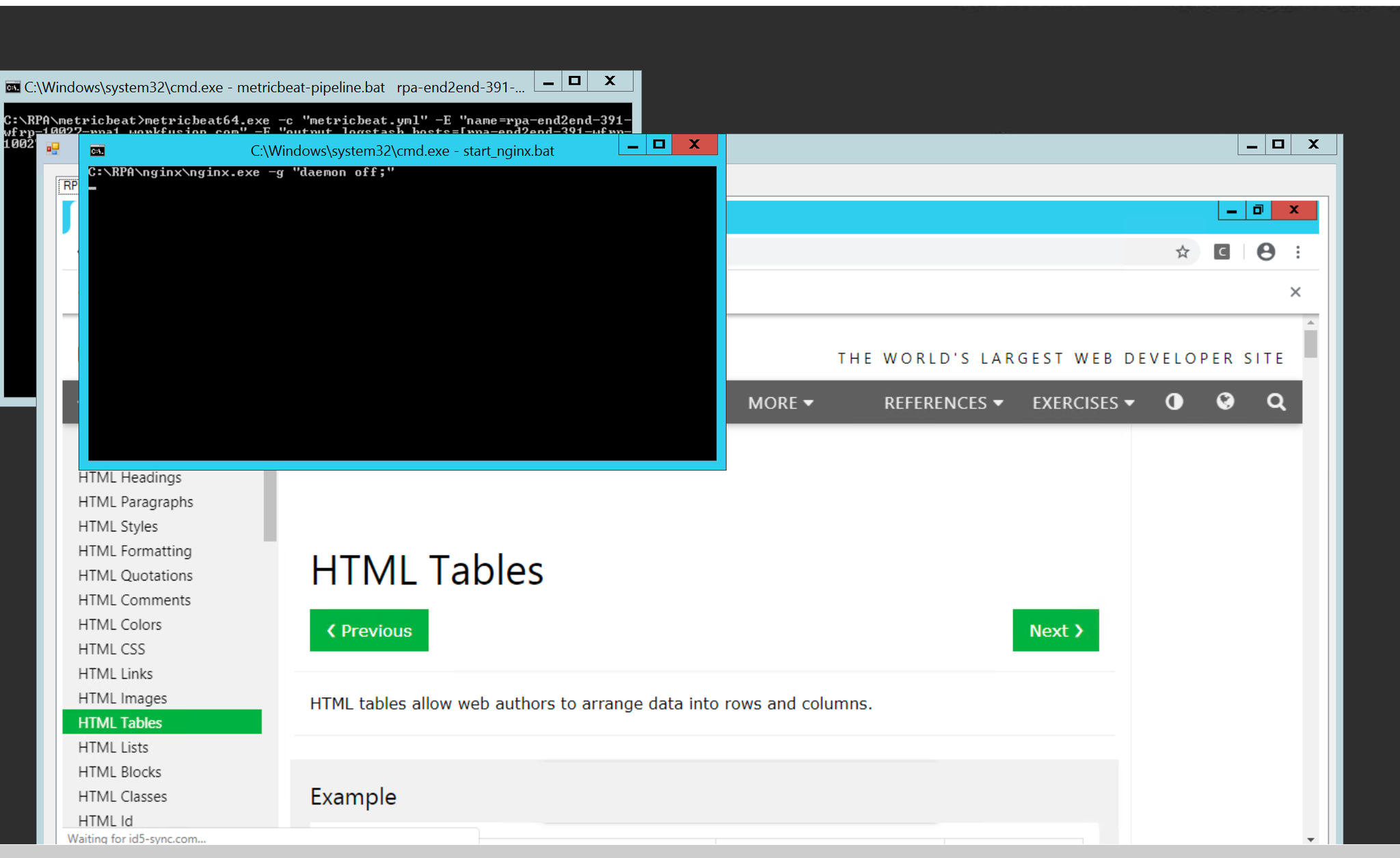
Task: Click the browser page vertical scrollbar thumb
Action: (1310, 344)
